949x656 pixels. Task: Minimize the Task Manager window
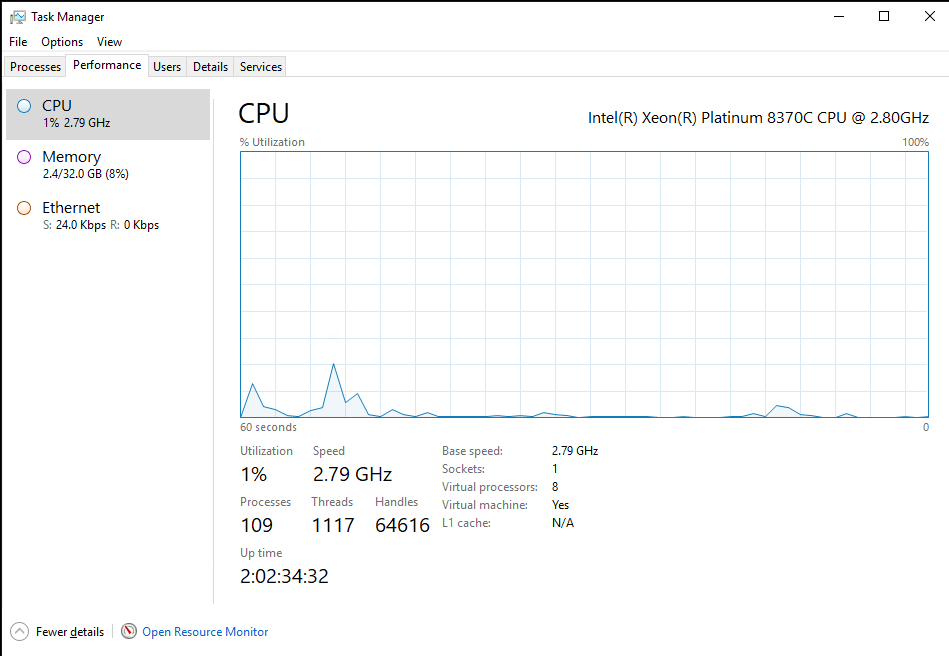[839, 16]
